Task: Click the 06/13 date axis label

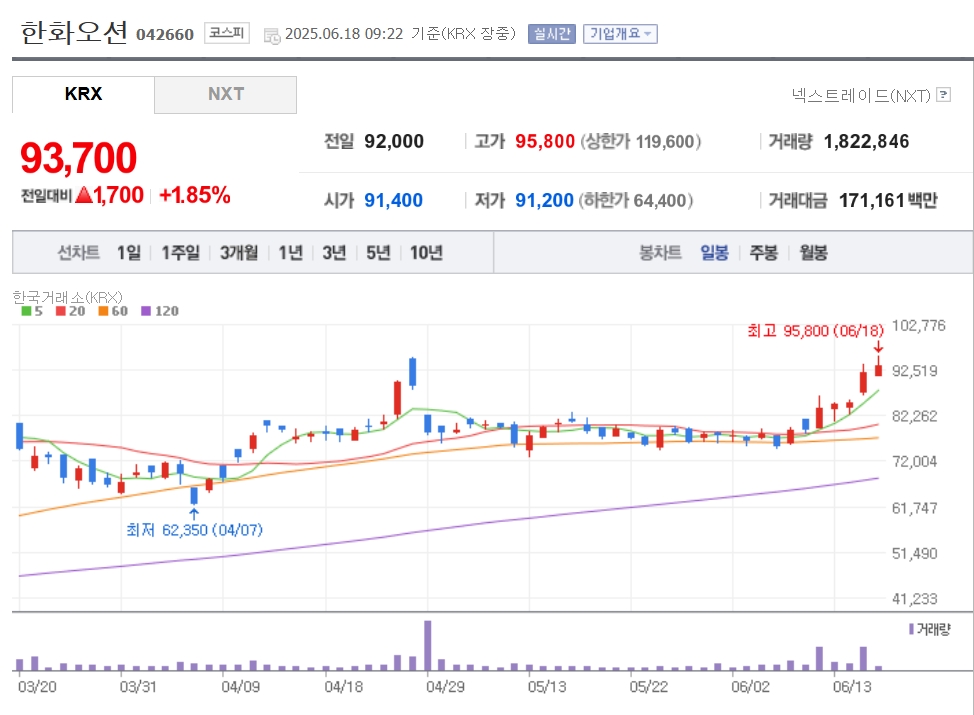Action: pyautogui.click(x=852, y=687)
